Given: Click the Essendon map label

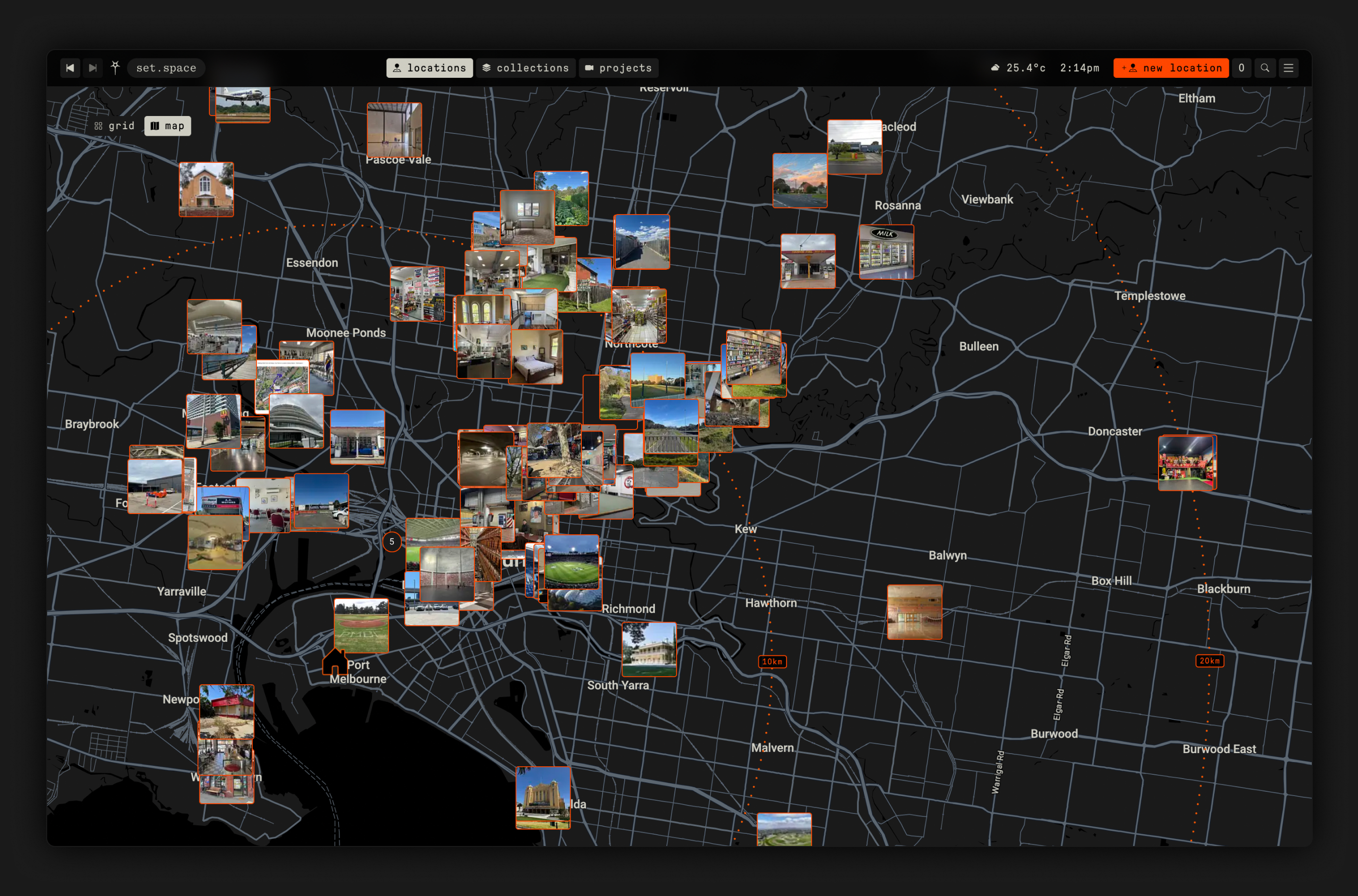Looking at the screenshot, I should click(x=312, y=263).
